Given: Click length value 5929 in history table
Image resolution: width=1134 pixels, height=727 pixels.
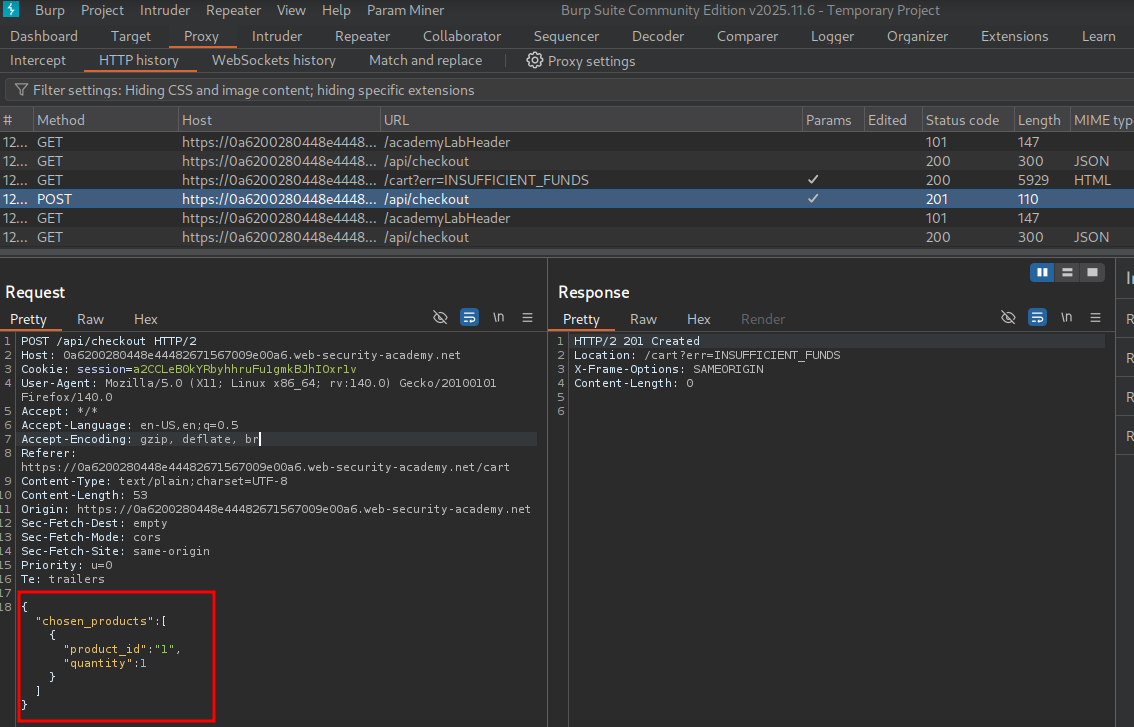Looking at the screenshot, I should point(1033,180).
